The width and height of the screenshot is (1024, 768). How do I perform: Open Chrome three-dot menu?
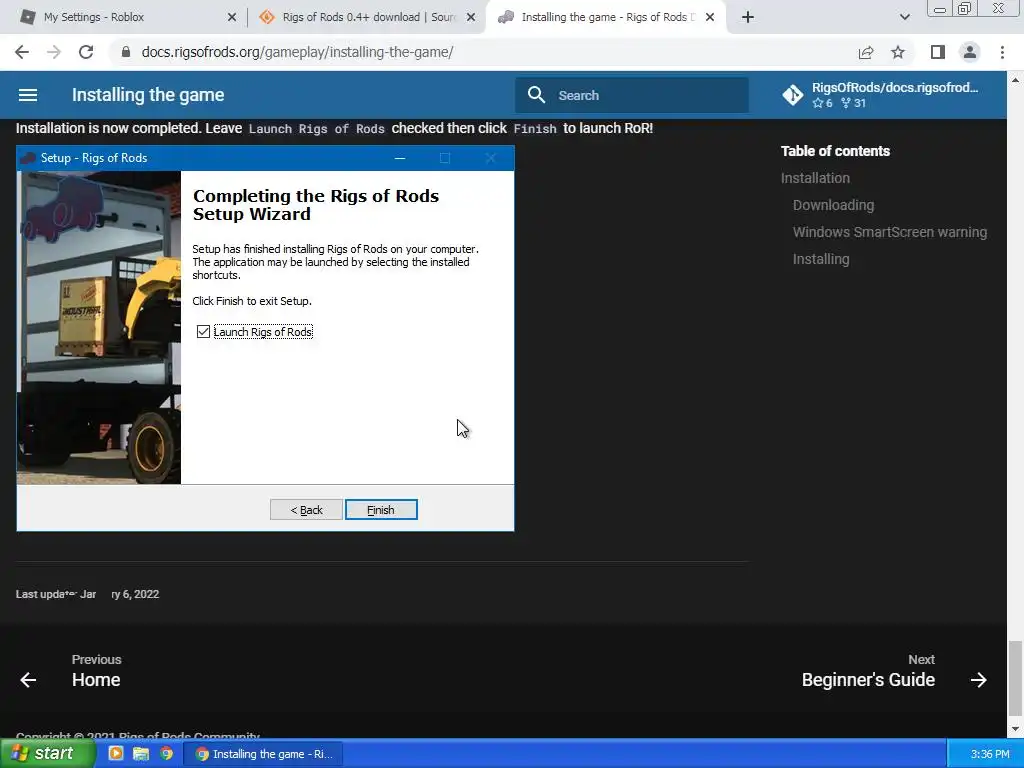coord(1002,52)
